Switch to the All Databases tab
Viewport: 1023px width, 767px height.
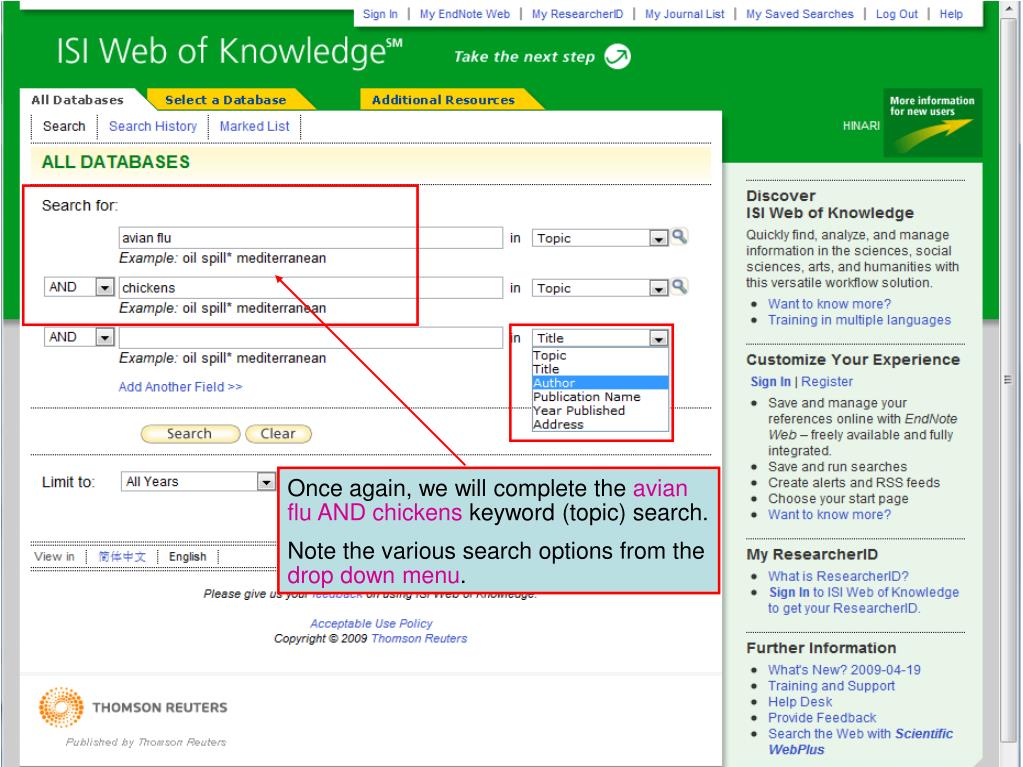pyautogui.click(x=78, y=100)
